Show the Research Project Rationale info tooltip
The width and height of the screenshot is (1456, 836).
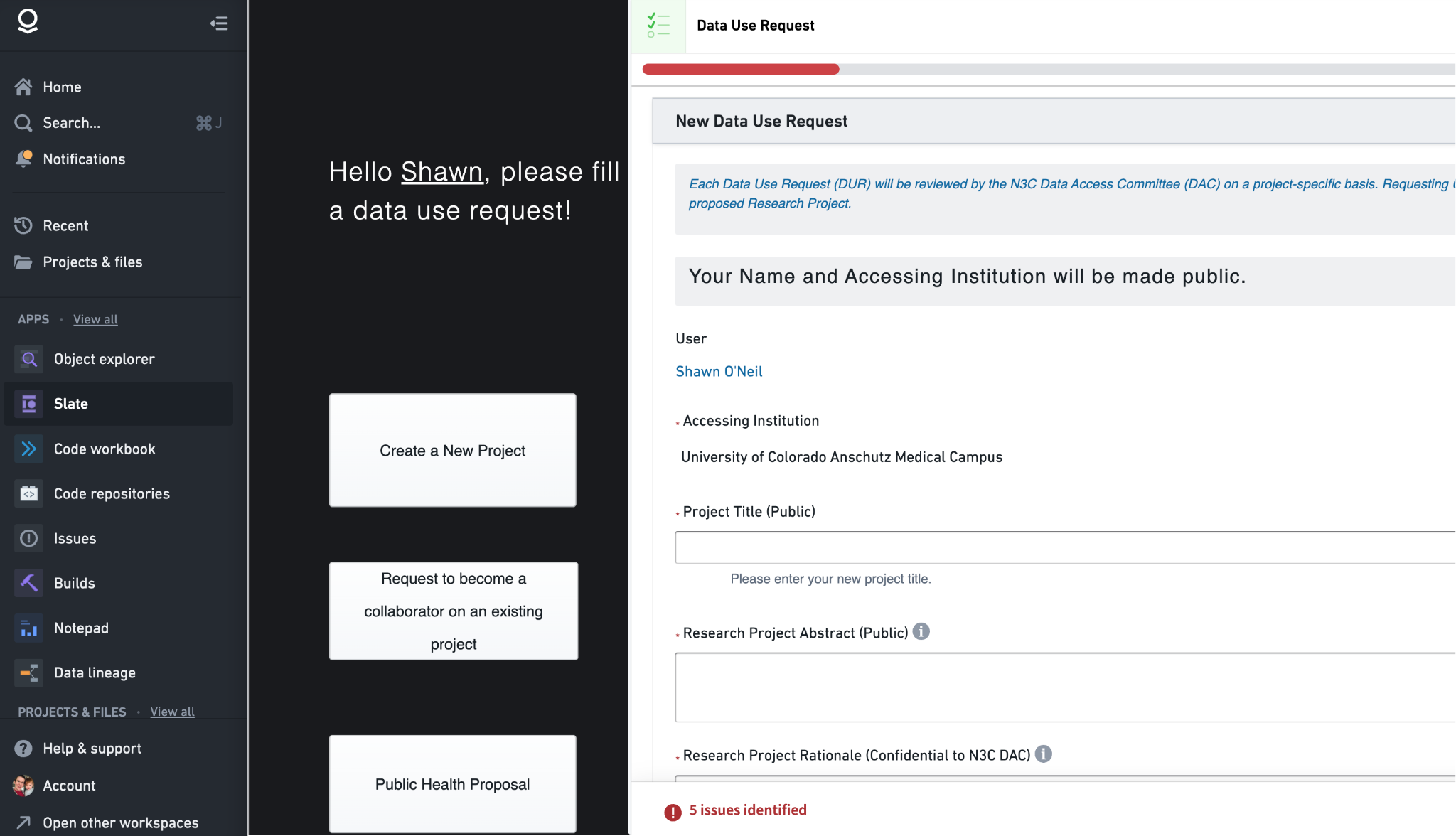click(x=1044, y=755)
